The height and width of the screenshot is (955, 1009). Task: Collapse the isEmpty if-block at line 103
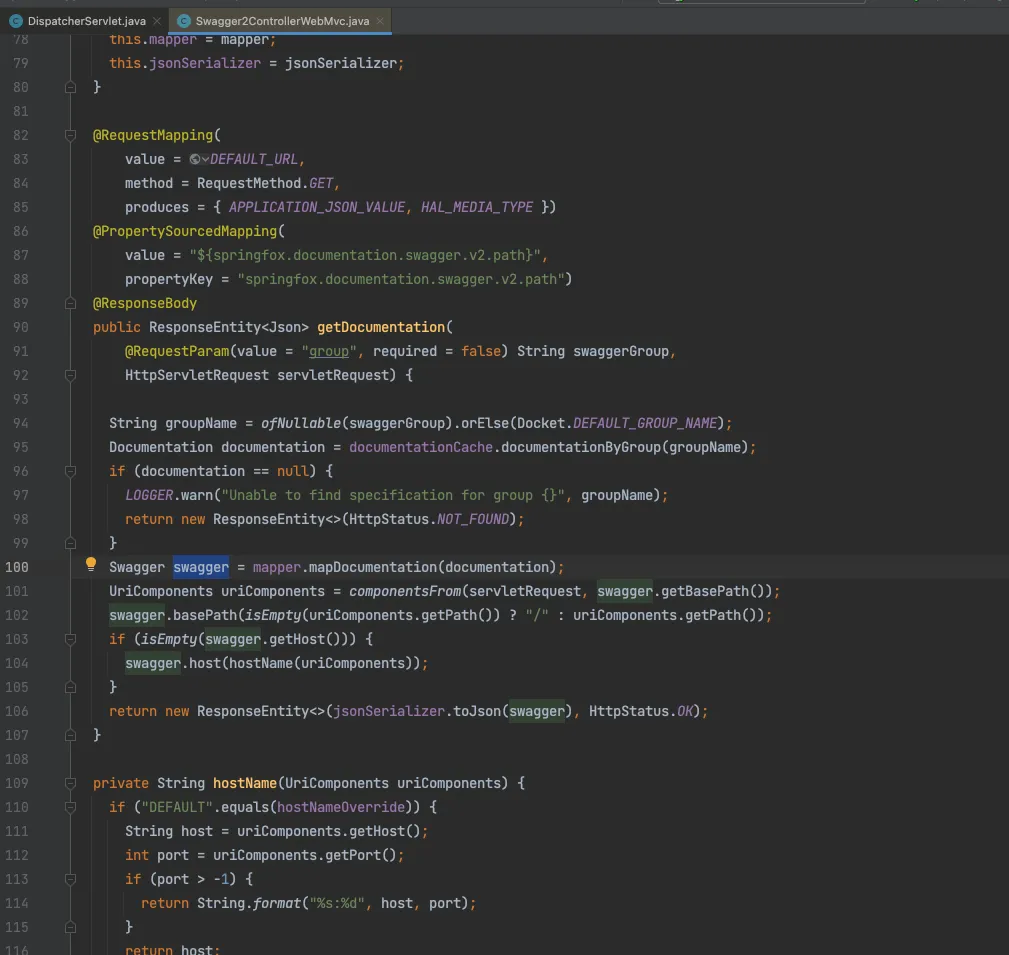click(70, 639)
